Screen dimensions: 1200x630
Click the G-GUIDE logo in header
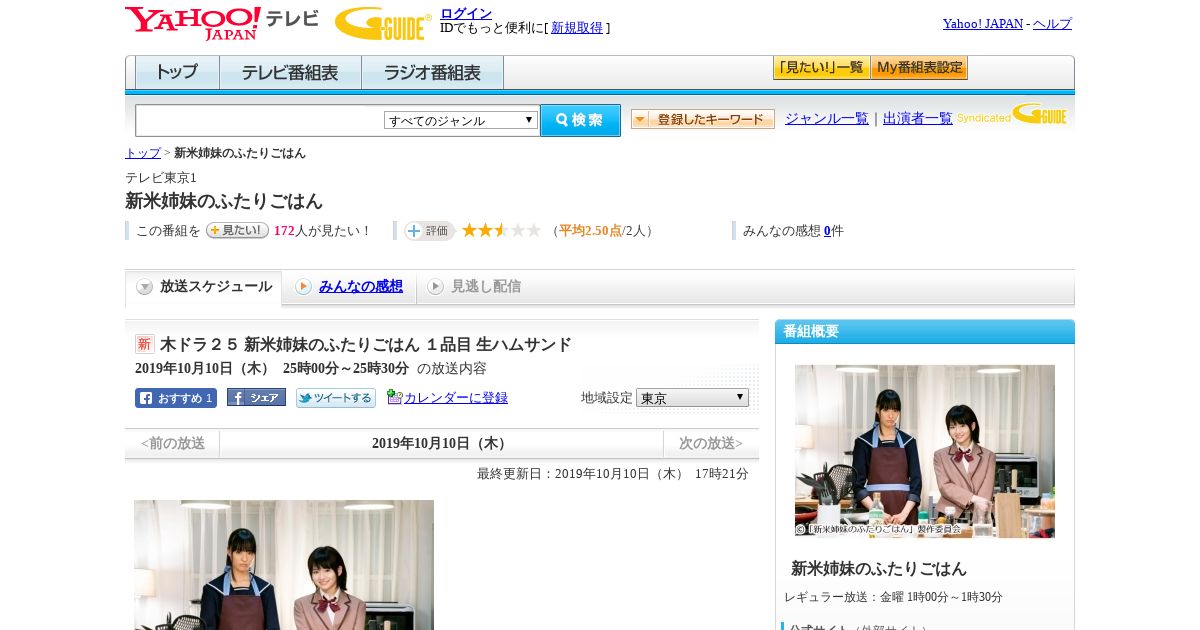click(x=383, y=23)
